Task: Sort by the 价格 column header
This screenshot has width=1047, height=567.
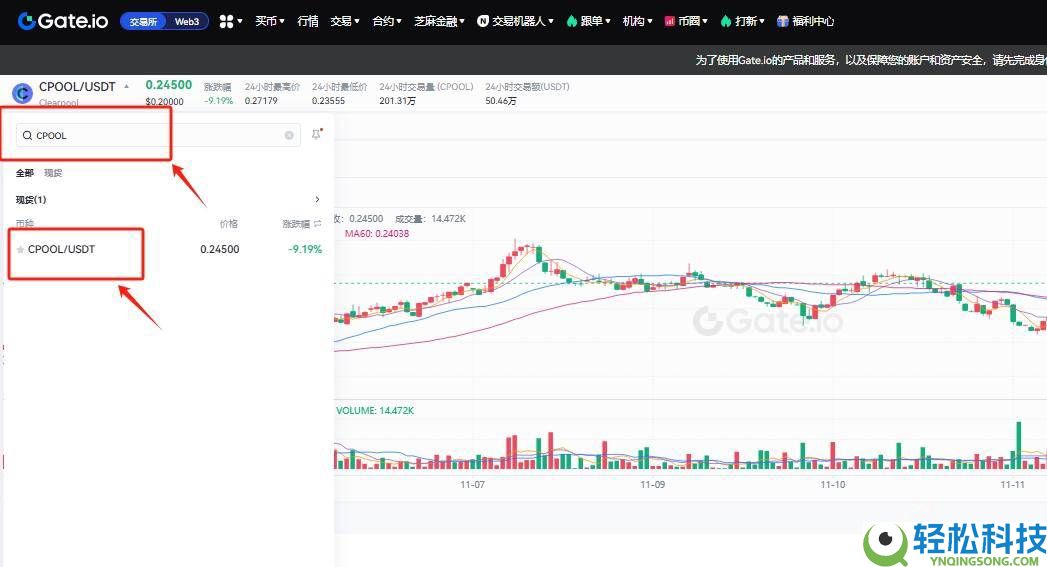Action: click(229, 224)
